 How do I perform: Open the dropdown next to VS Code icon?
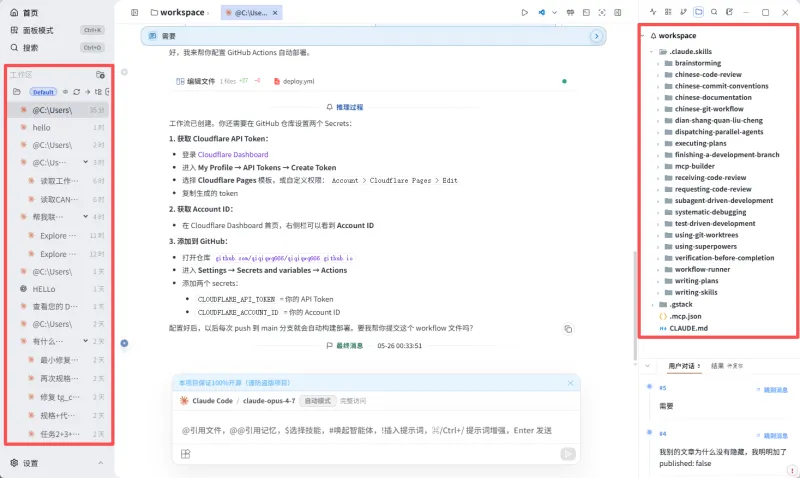554,13
